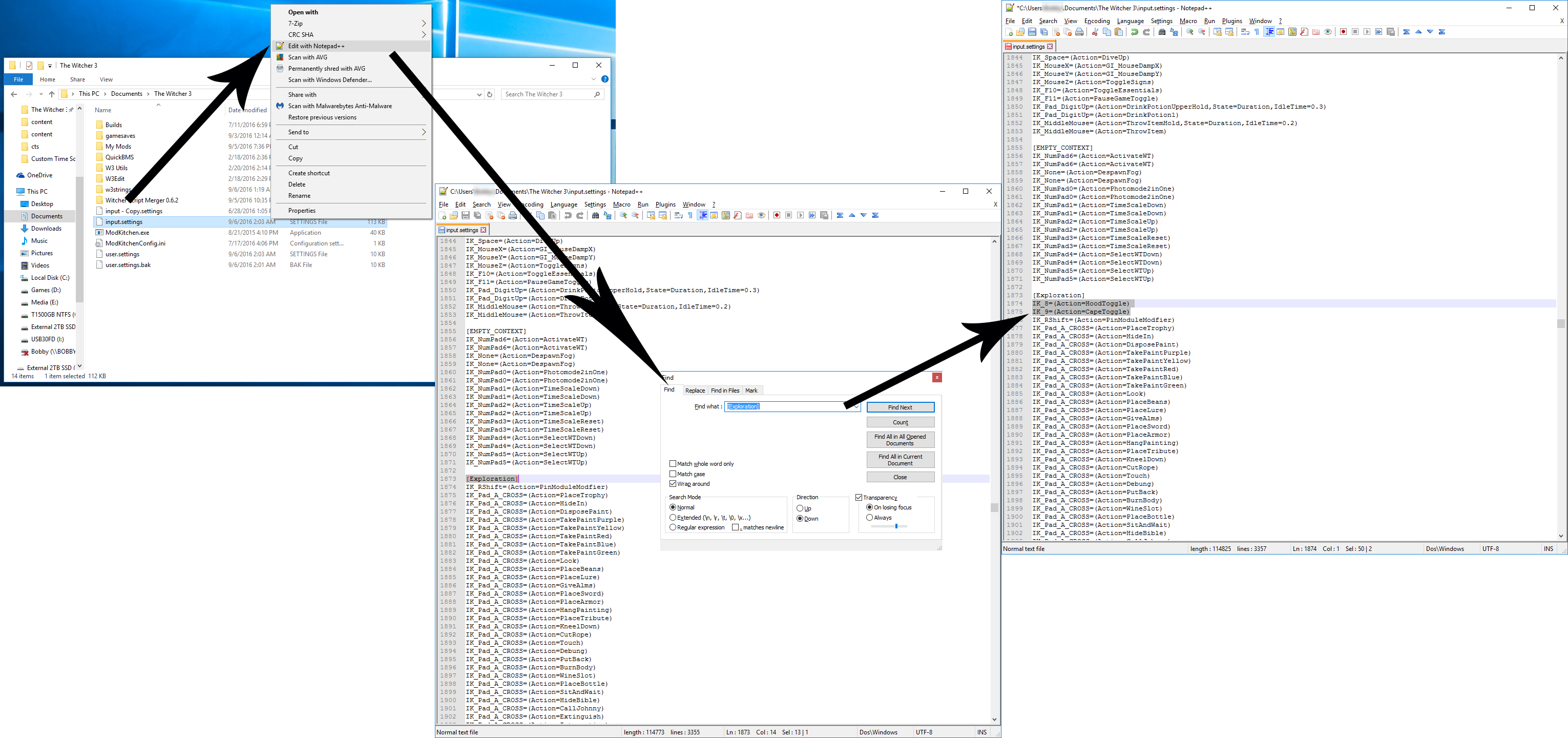The width and height of the screenshot is (1568, 738).
Task: Click Show All Characters icon in unsaved Notepad++
Action: click(1257, 32)
